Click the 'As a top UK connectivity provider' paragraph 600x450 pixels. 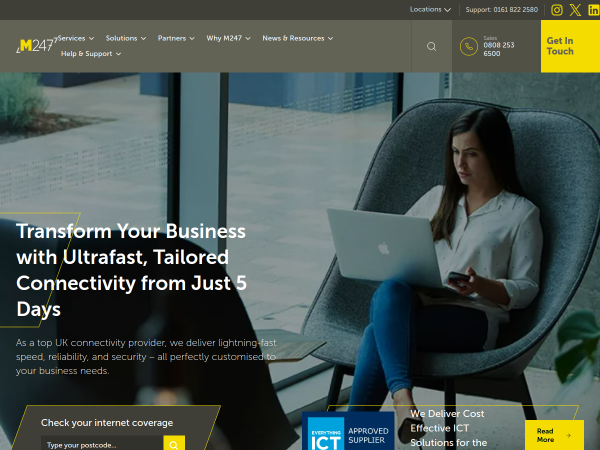(146, 357)
